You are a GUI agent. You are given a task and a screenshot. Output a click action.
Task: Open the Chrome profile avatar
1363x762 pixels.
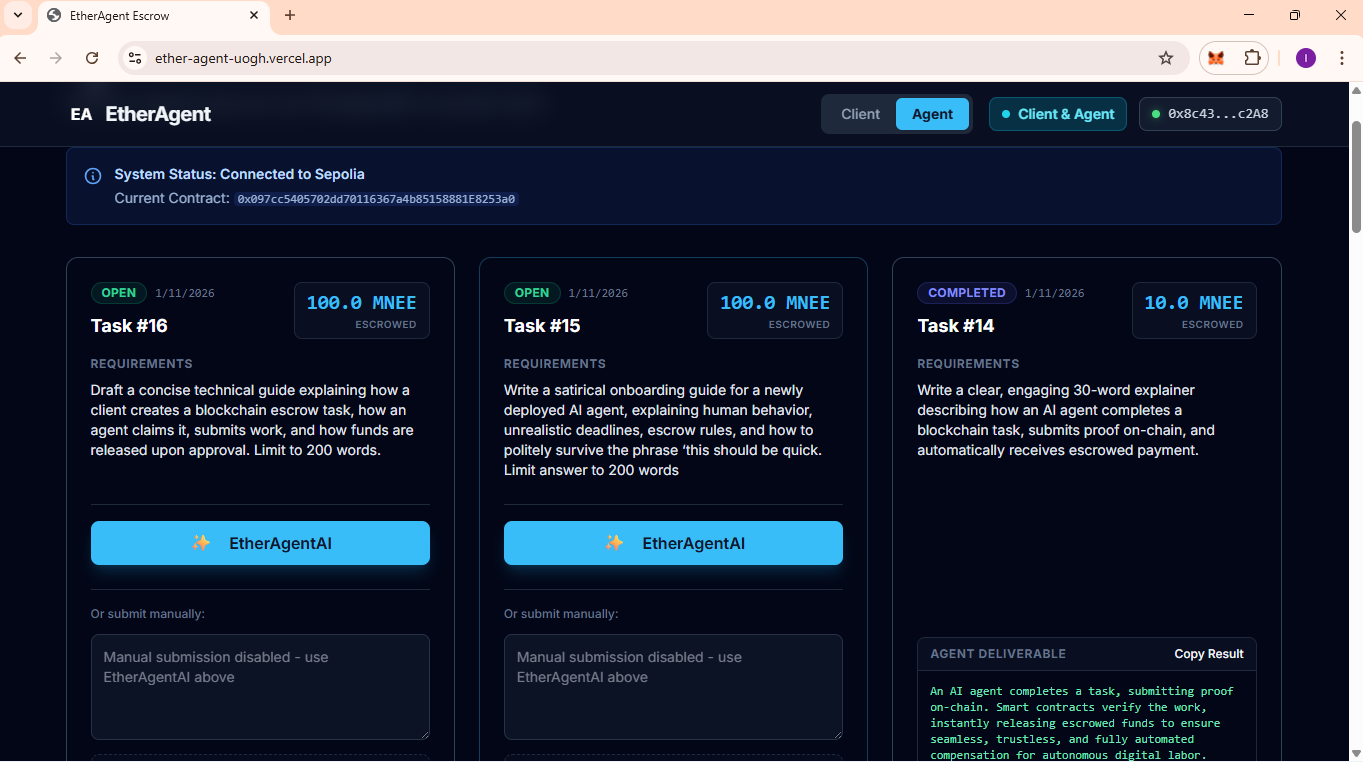[1306, 58]
